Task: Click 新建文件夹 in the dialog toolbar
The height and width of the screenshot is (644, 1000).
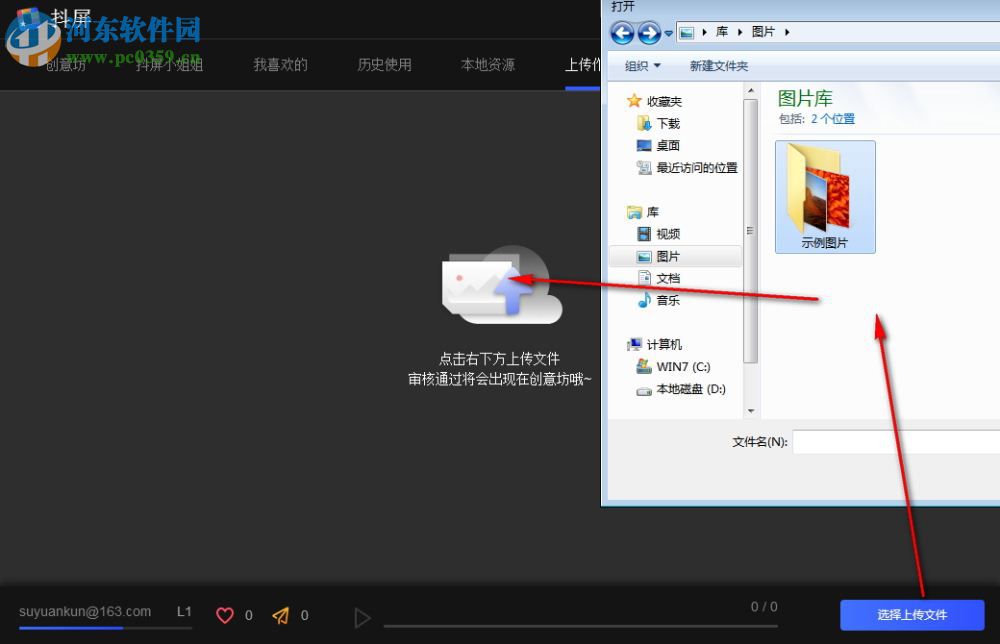Action: coord(718,65)
